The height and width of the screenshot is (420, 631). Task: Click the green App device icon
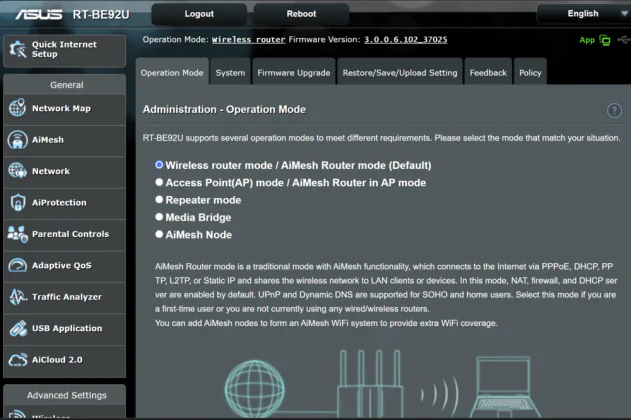(604, 40)
